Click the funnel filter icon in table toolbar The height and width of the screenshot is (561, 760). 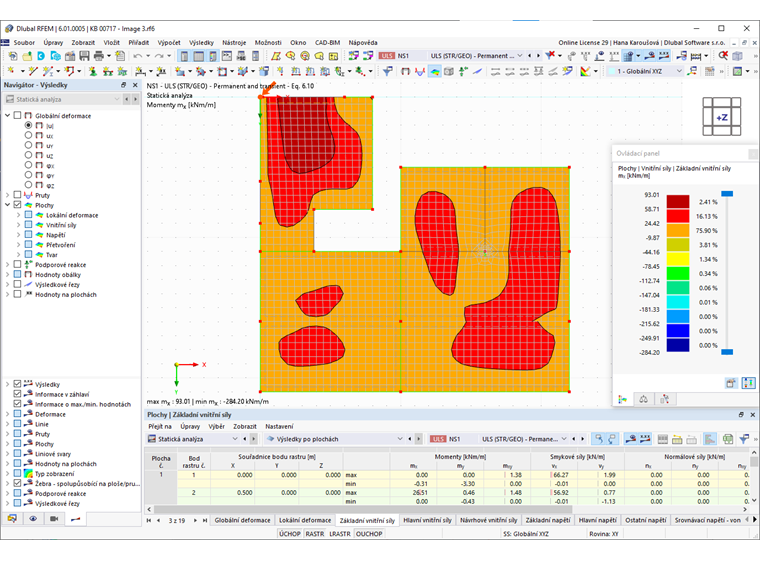744,439
